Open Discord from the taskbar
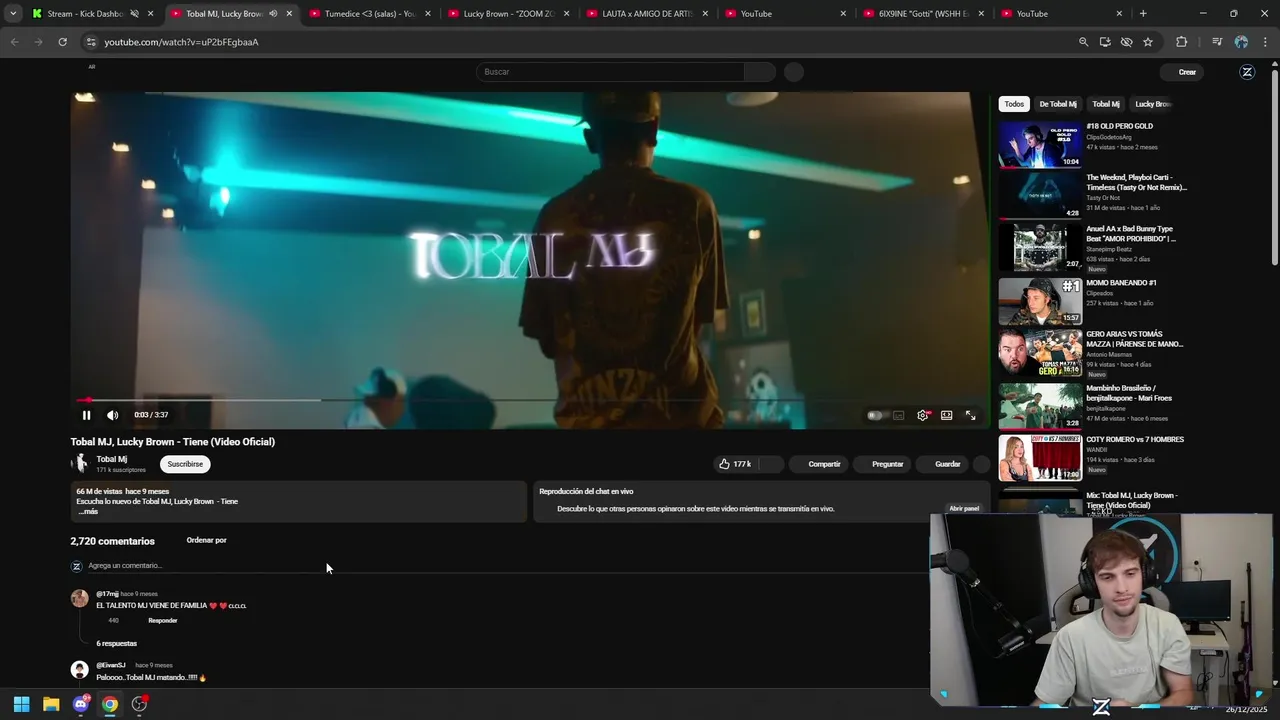Screen dimensions: 1280x720 coord(81,704)
